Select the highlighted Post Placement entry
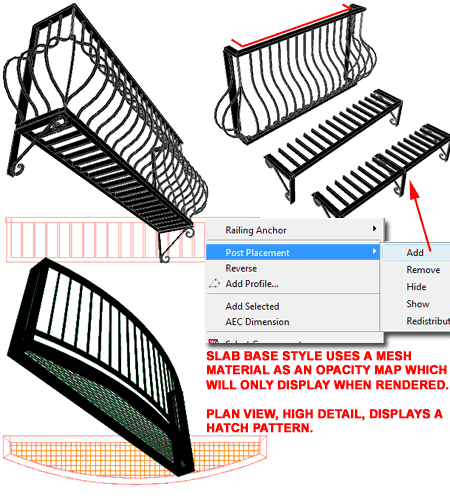Screen dimensions: 450x496 [293, 252]
